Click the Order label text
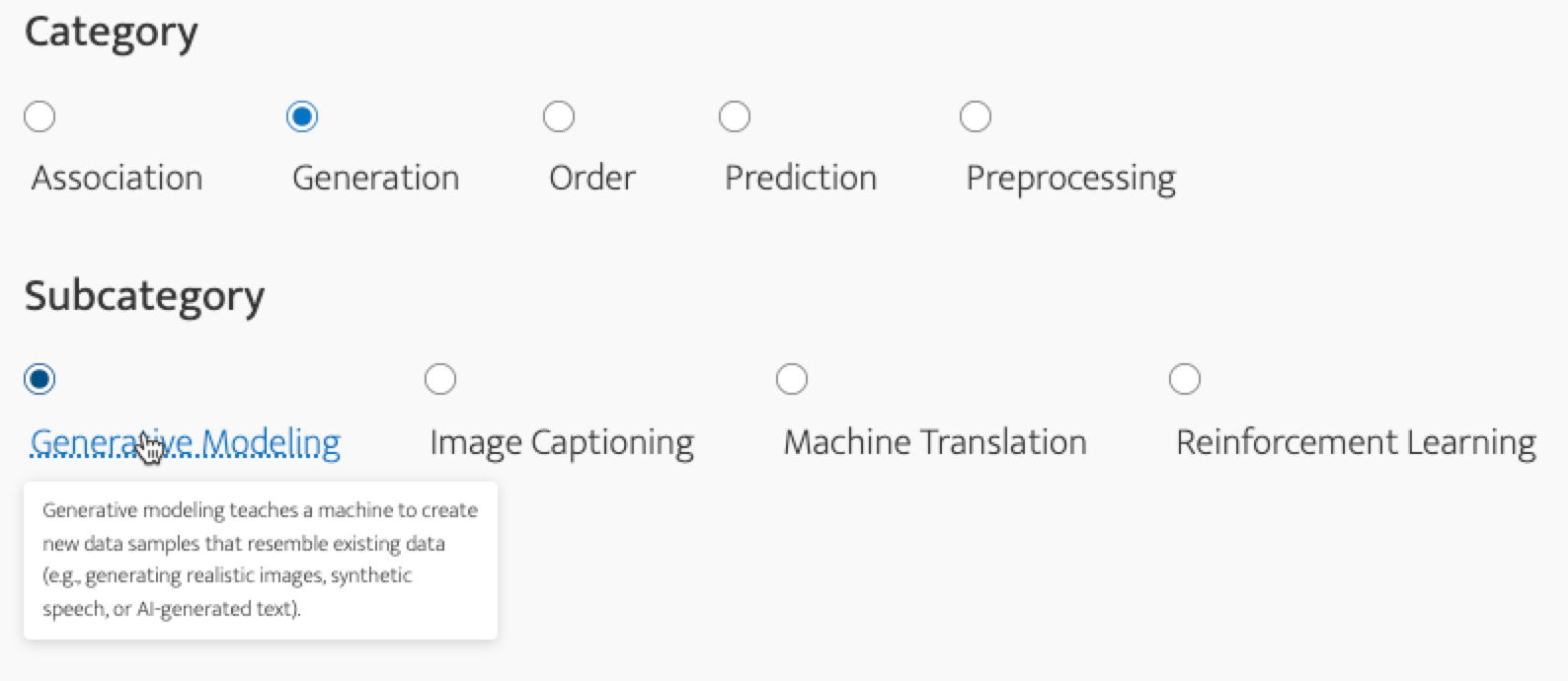 (591, 178)
